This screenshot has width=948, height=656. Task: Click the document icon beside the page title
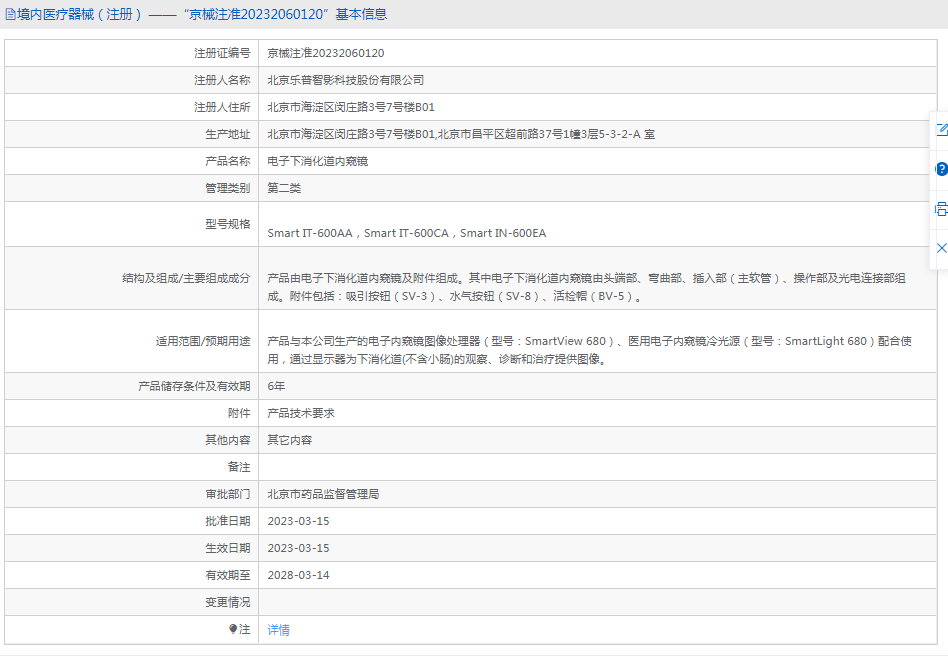10,14
